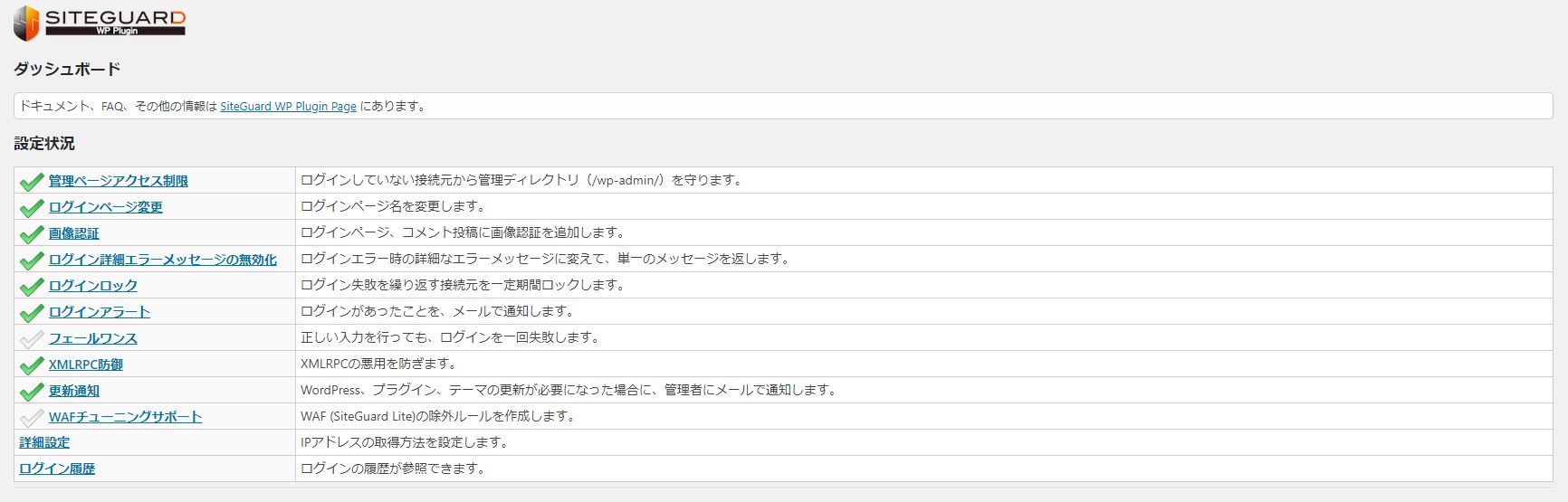Open 管理ページアクセス制限 settings link
This screenshot has width=1568, height=502.
coord(118,181)
